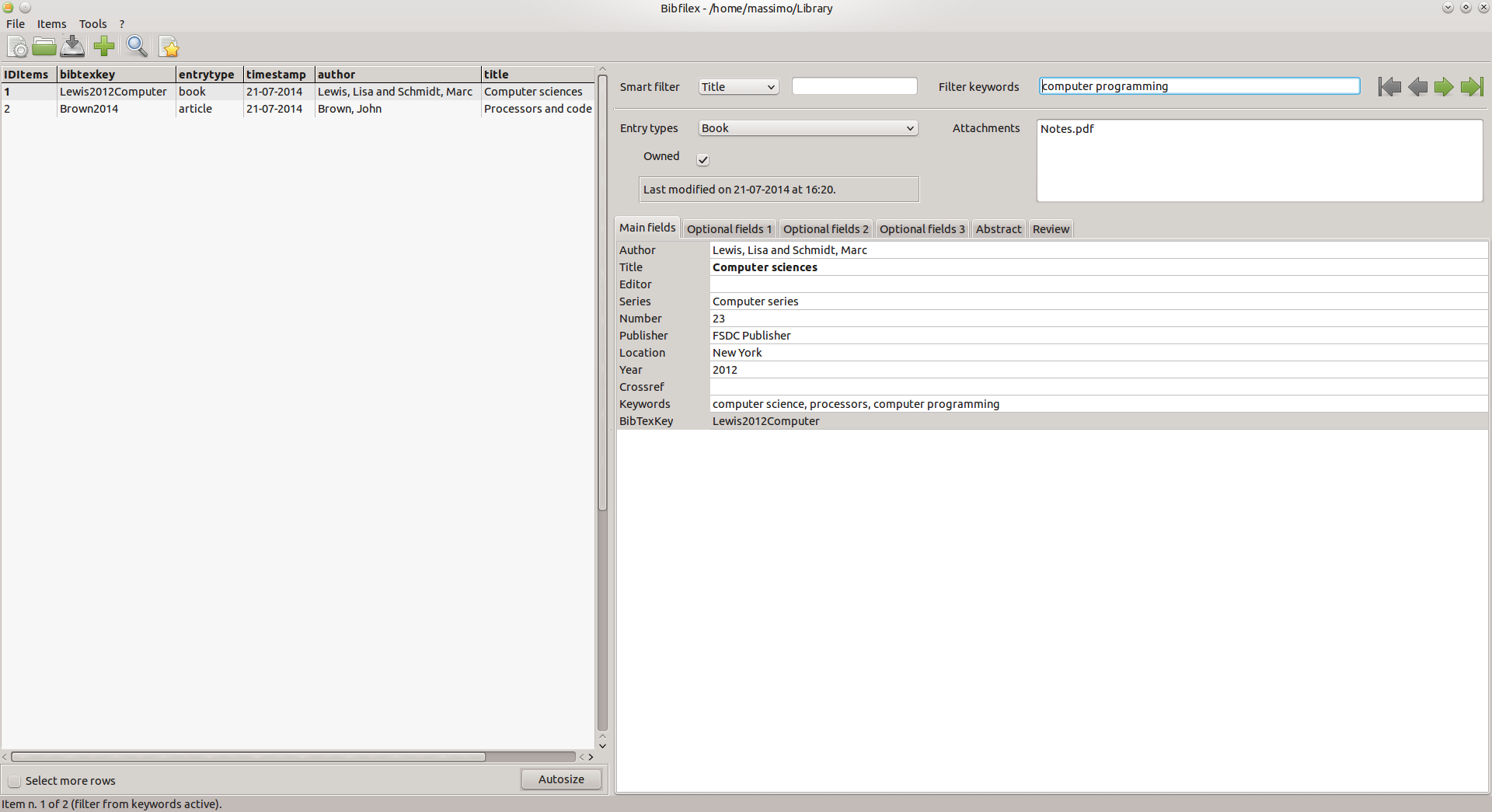
Task: Click the entrytype column header
Action: [x=210, y=75]
